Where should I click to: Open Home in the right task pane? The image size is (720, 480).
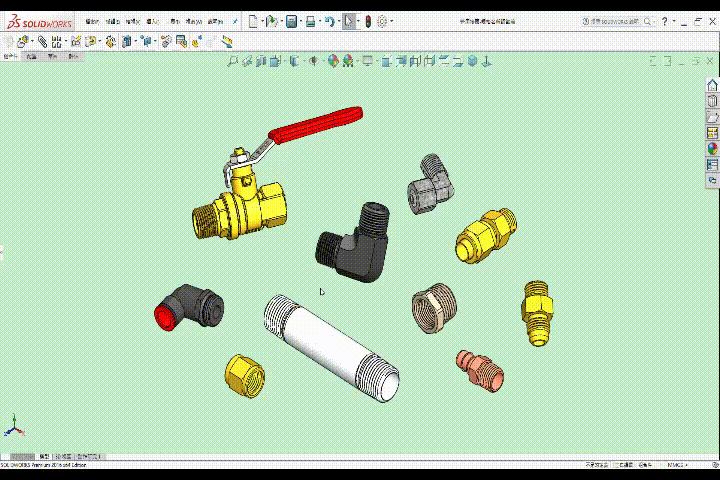[x=712, y=85]
